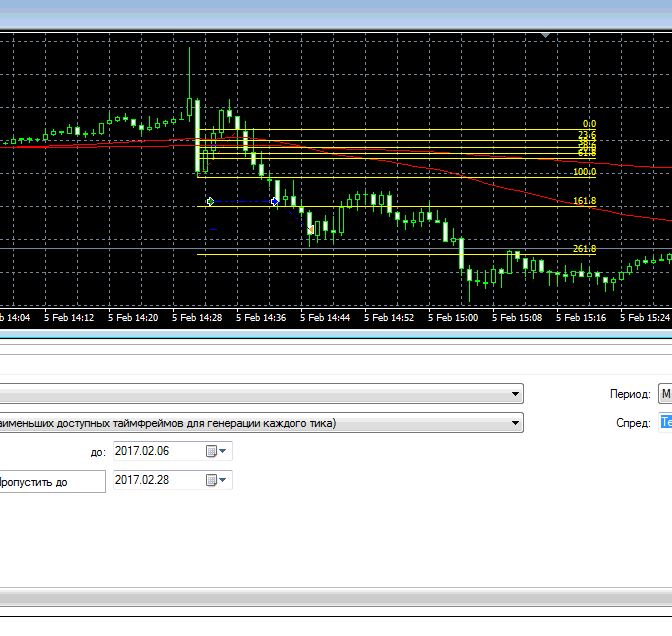
Task: Click the 2017.02.28 skip-to date field
Action: pos(173,480)
